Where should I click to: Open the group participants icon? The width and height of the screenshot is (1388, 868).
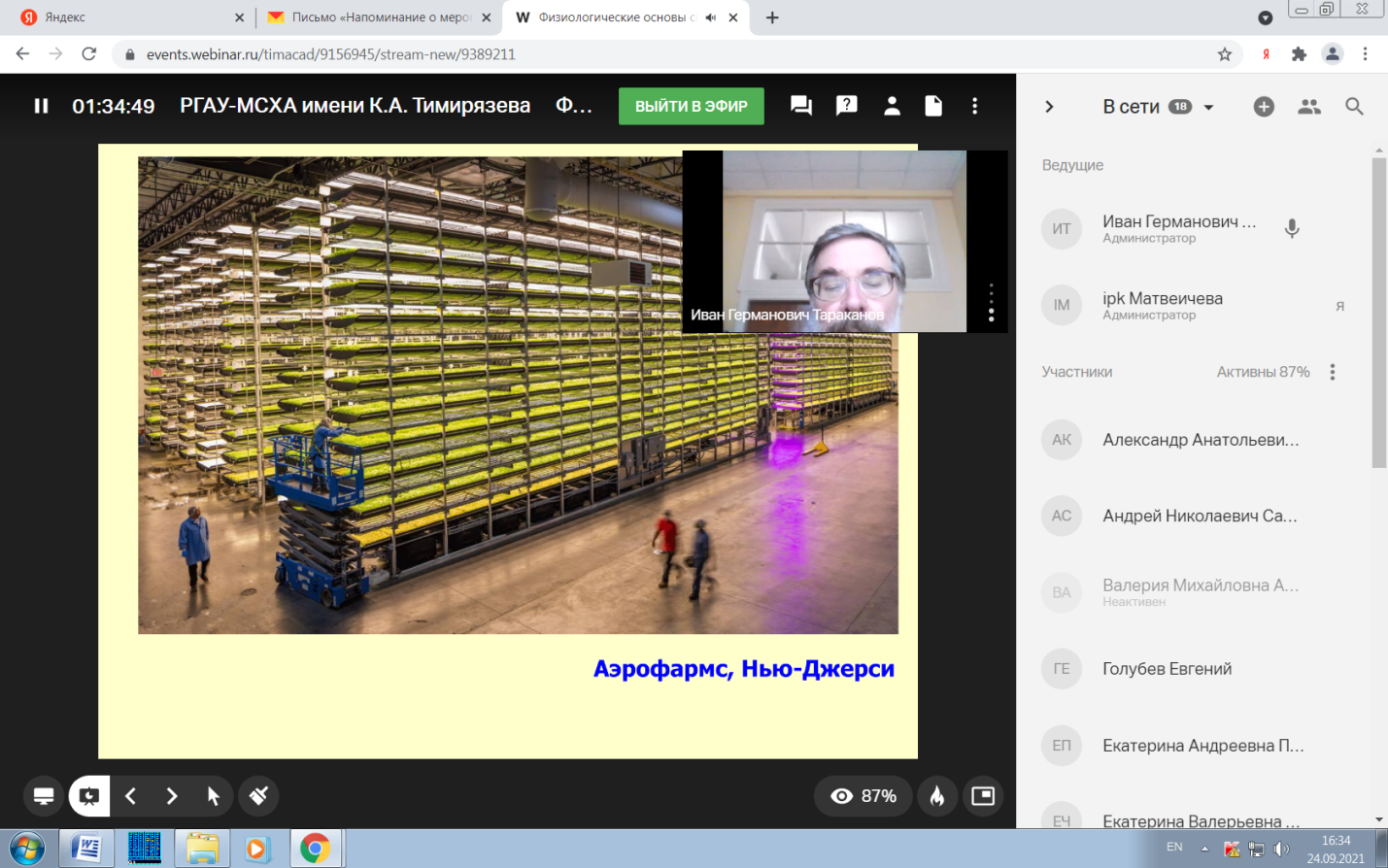1309,107
